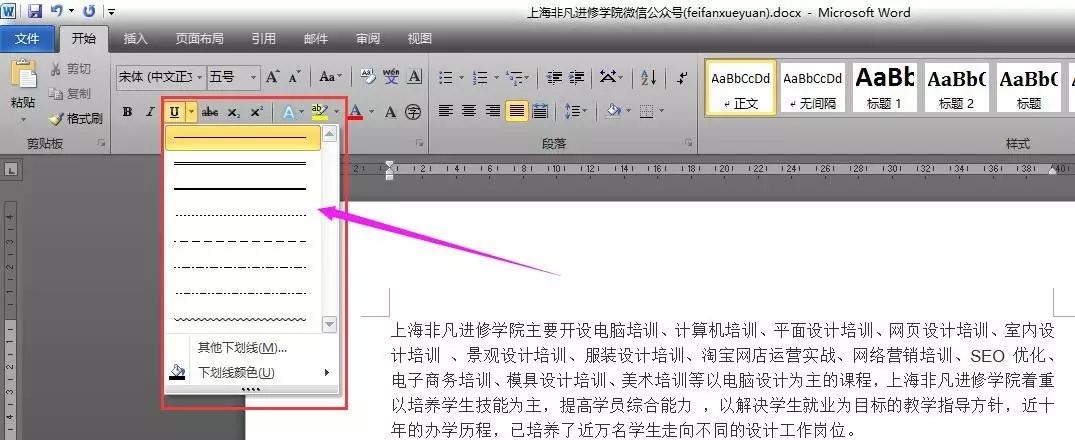Click the Numbering list icon
1075x440 pixels.
[x=480, y=77]
